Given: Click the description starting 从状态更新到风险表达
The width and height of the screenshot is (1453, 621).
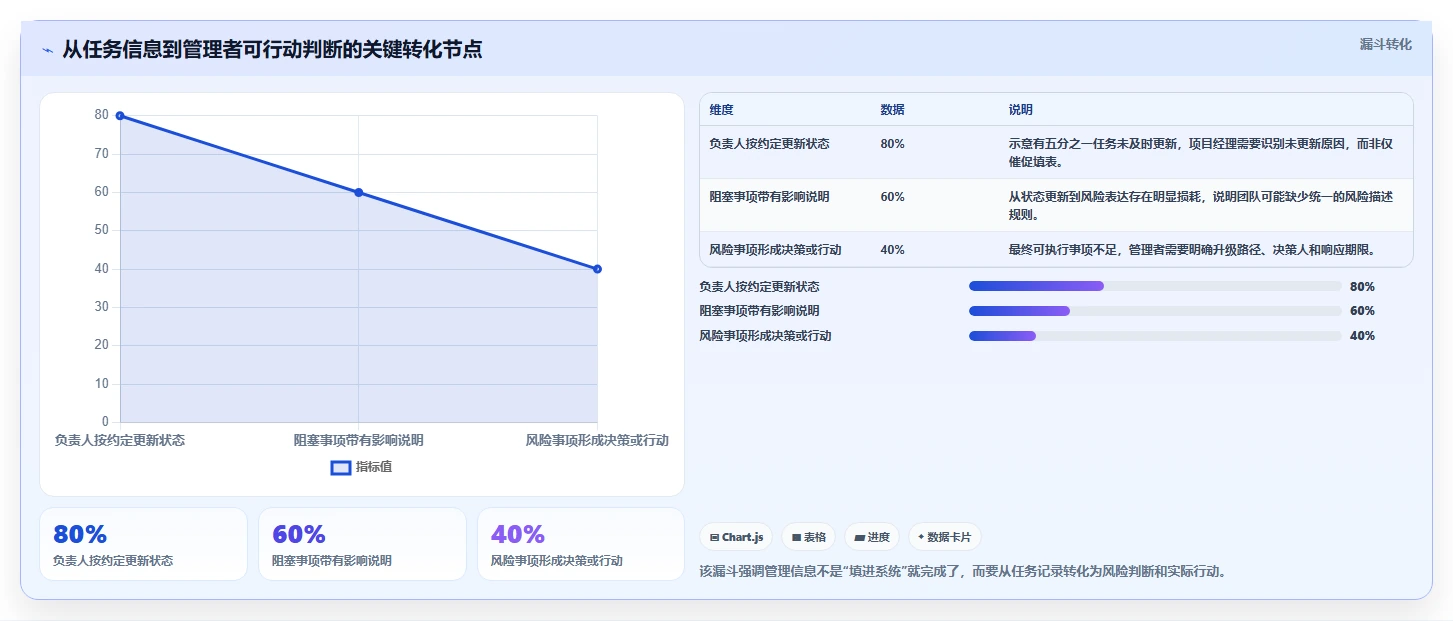Looking at the screenshot, I should [1200, 205].
